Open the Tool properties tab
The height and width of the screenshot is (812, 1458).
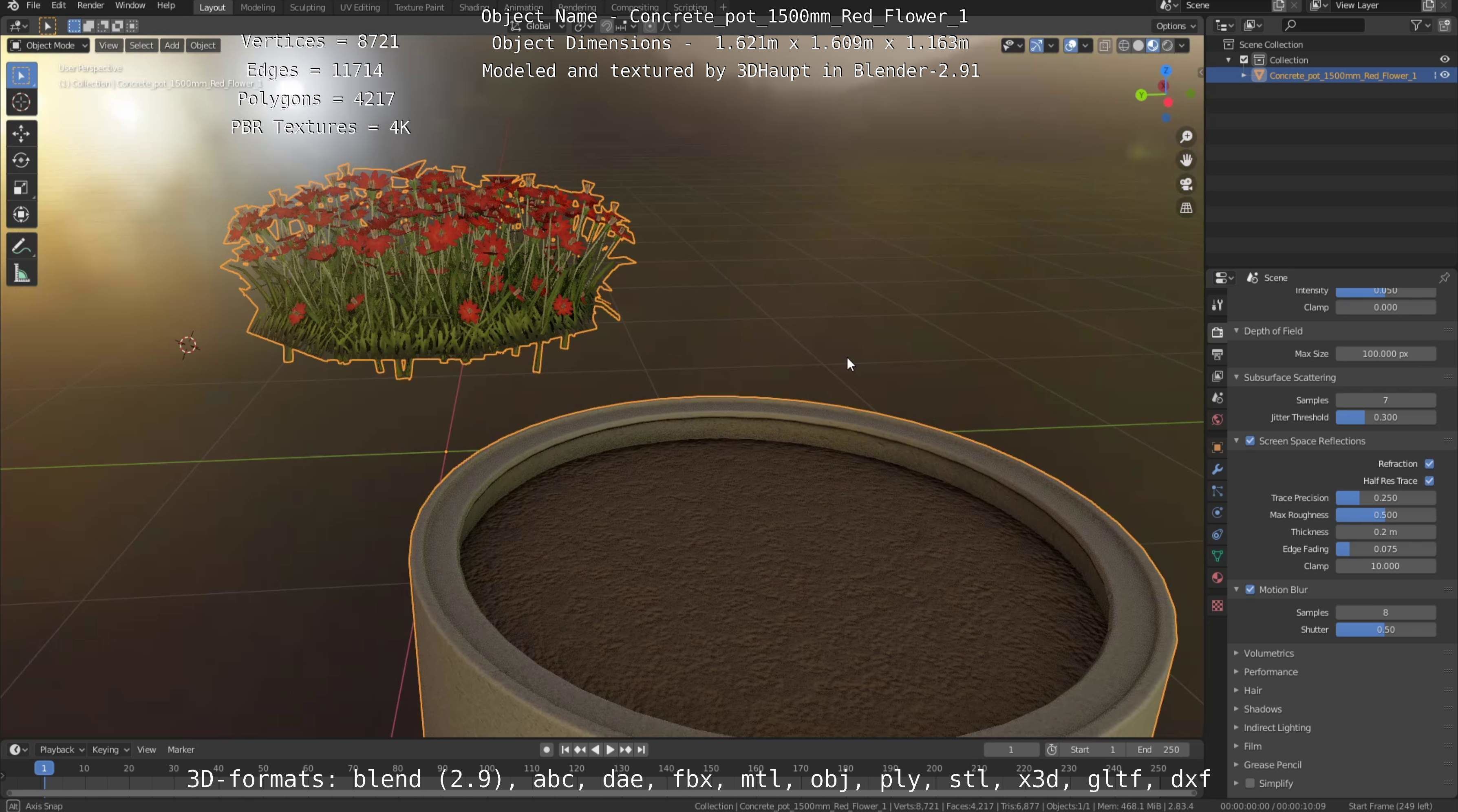(x=1217, y=305)
